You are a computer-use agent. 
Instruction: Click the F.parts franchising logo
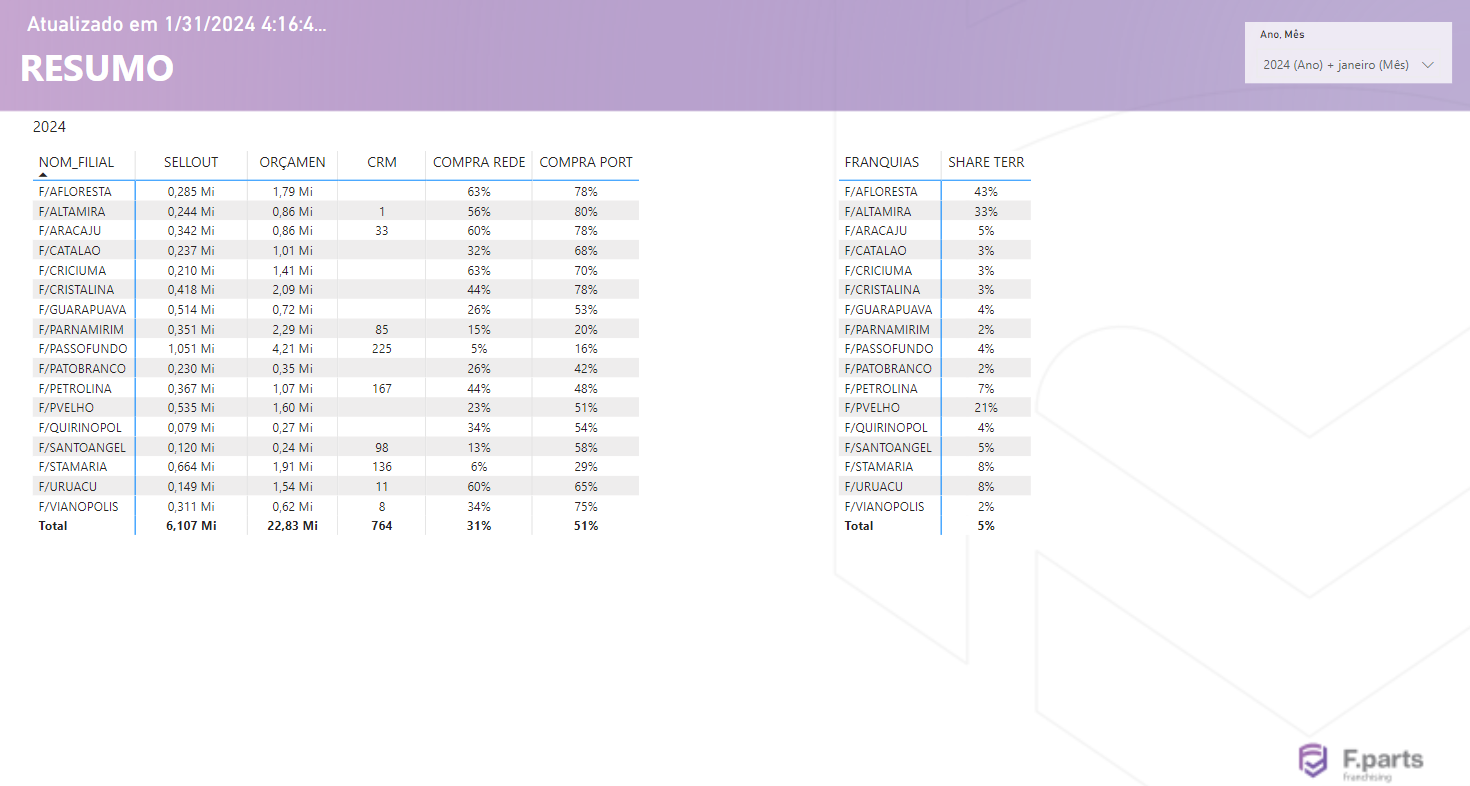click(x=1360, y=762)
